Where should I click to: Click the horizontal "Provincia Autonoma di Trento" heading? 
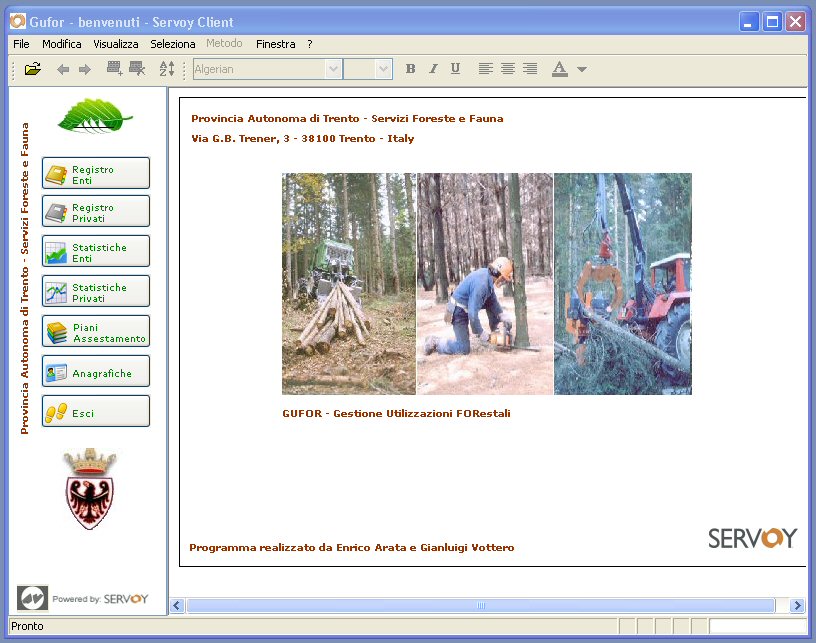tap(347, 119)
